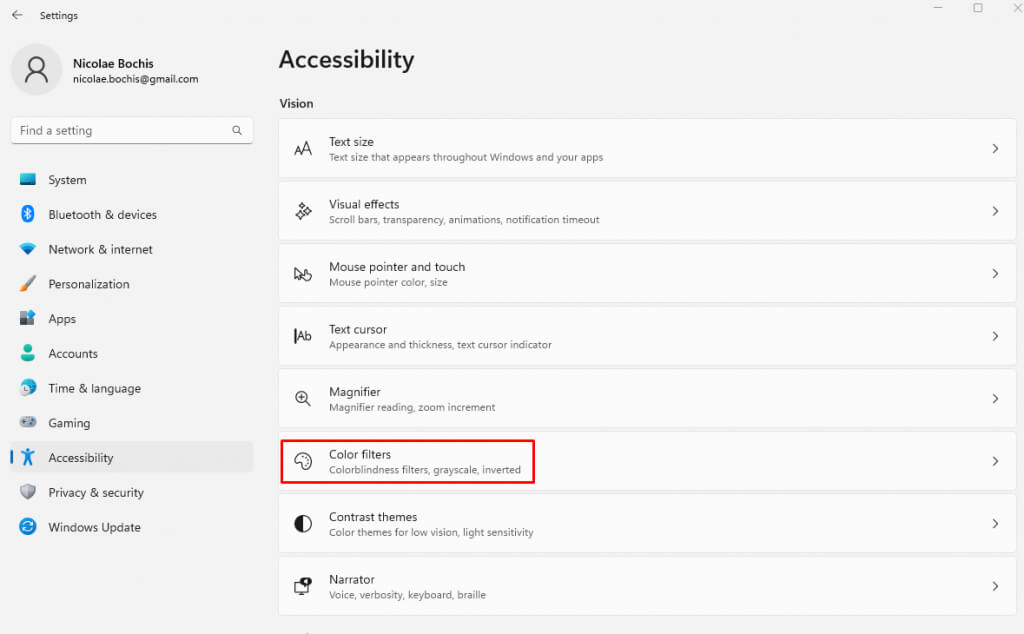Screen dimensions: 1024x634
Task: Click the Contrast themes half-circle icon
Action: tap(303, 524)
